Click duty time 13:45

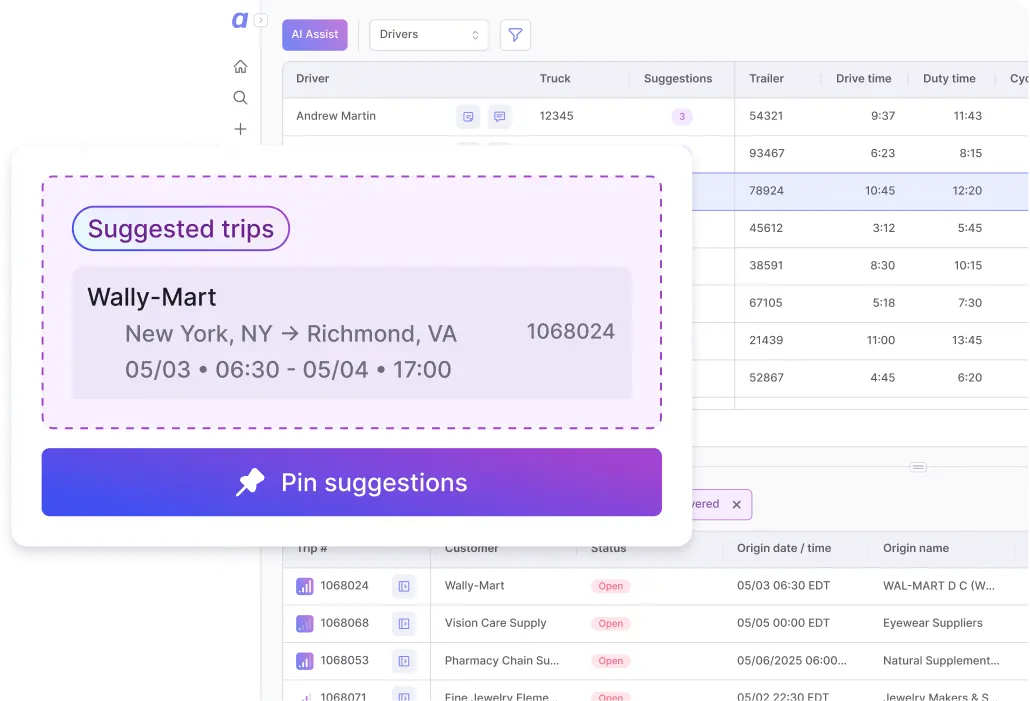(x=967, y=341)
